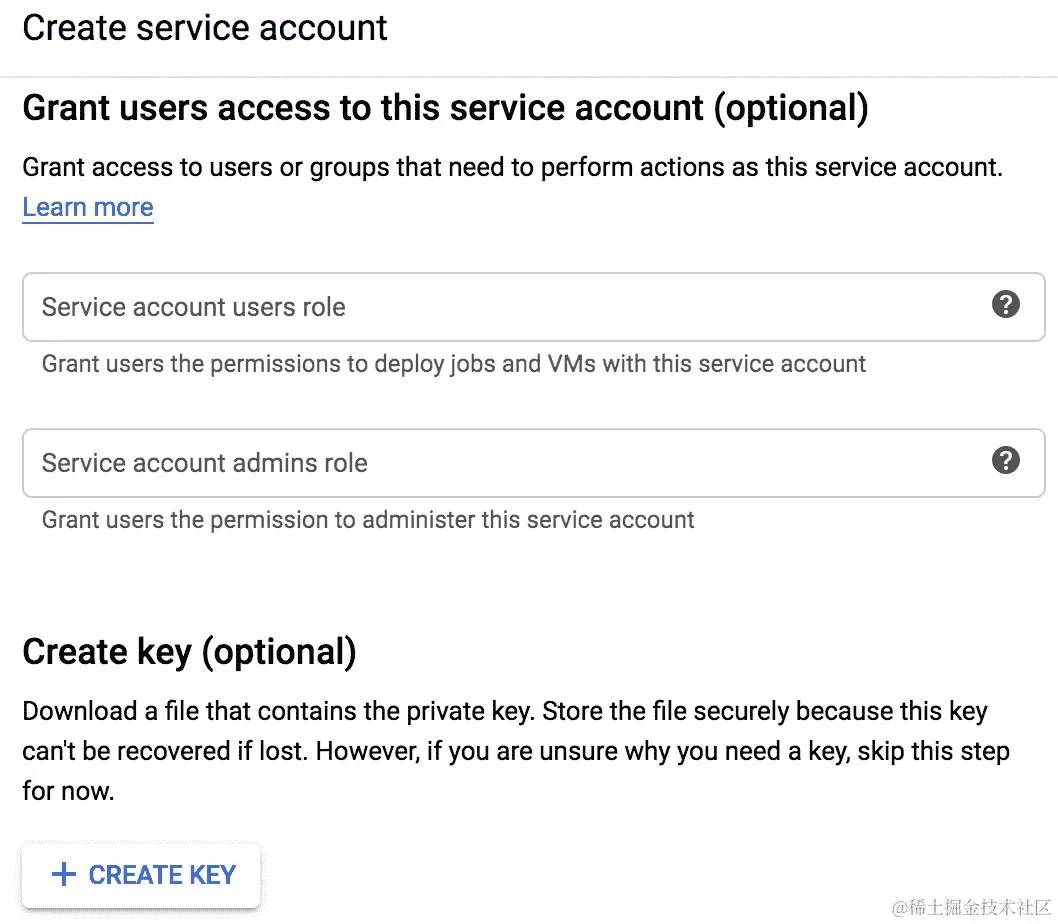The height and width of the screenshot is (924, 1058).
Task: Click help icon for admins role
Action: pyautogui.click(x=1005, y=460)
